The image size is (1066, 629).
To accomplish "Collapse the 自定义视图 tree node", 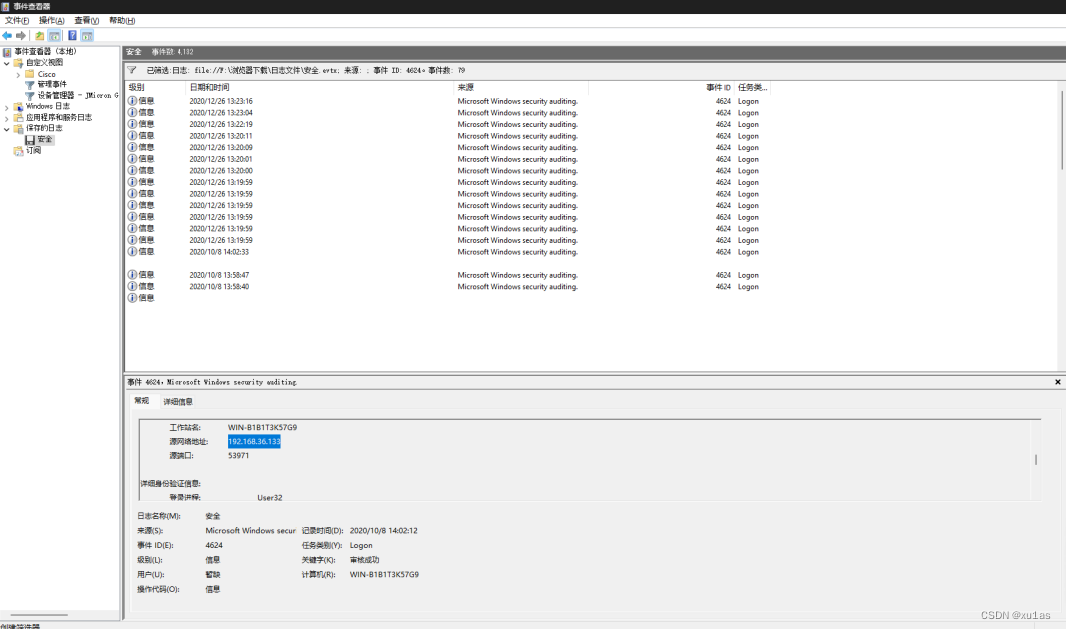I will 7,63.
